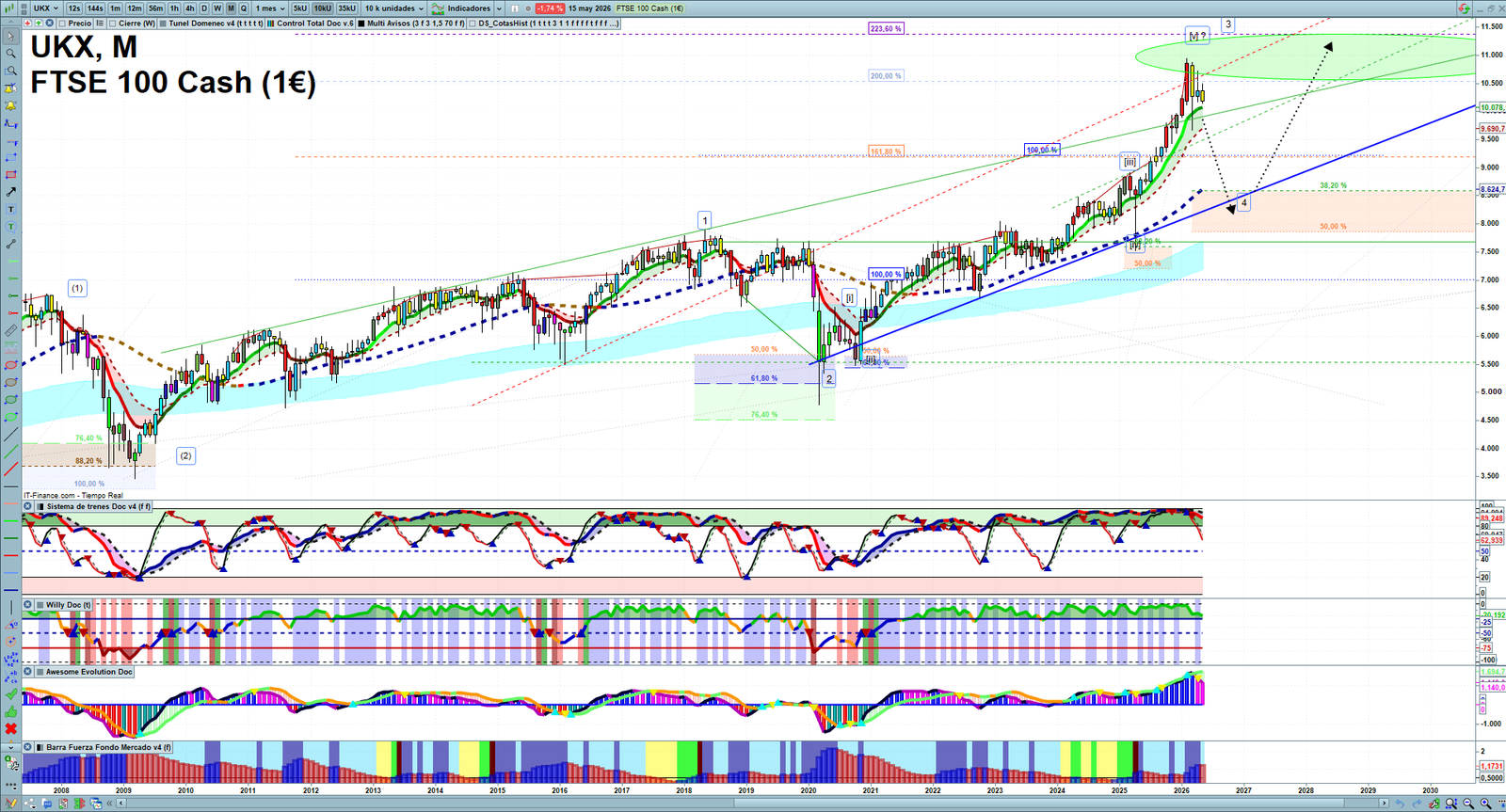The image size is (1506, 812).
Task: Click the top-right corner chart link icon
Action: [x=1464, y=8]
